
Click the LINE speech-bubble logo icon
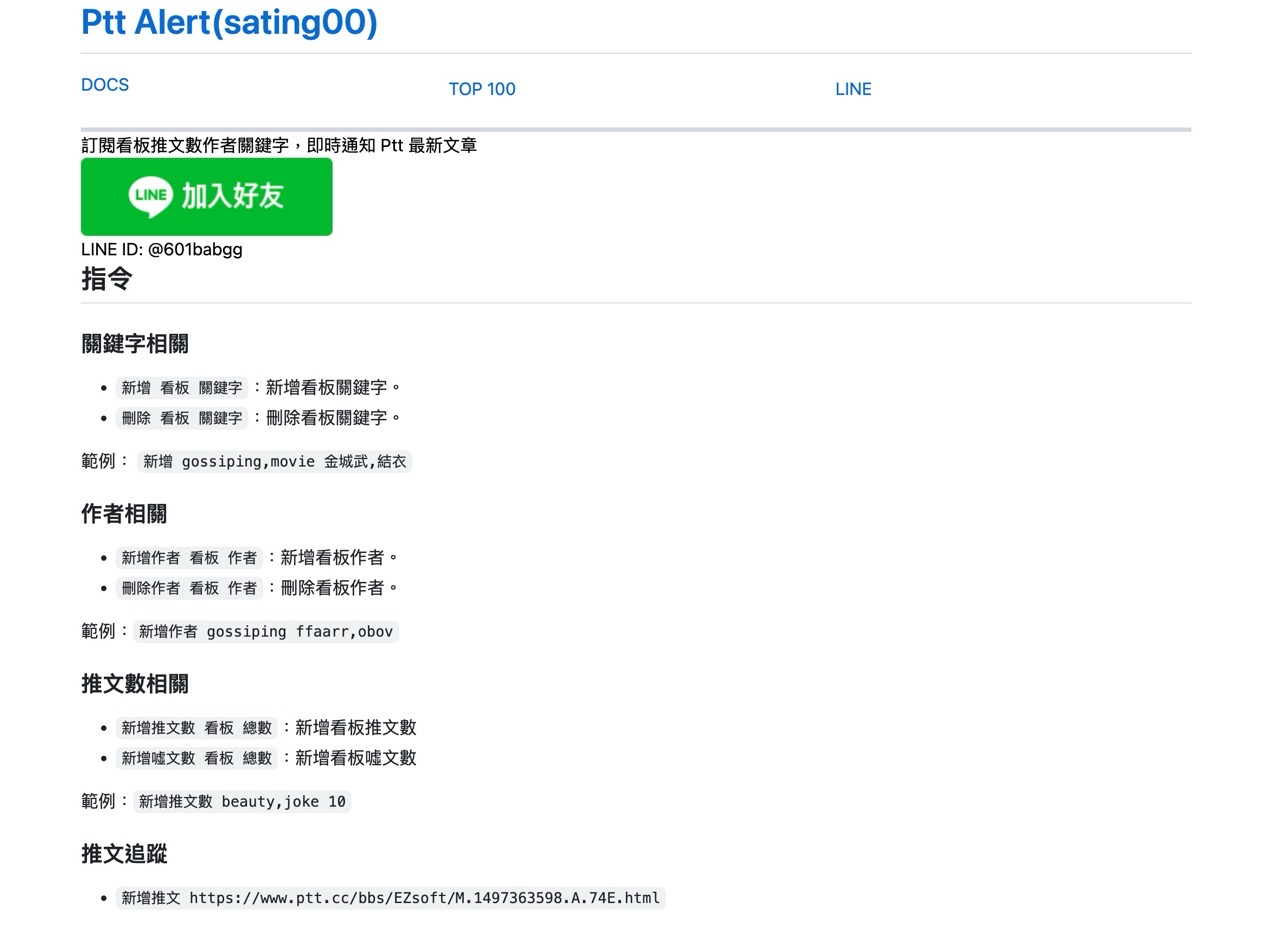151,196
